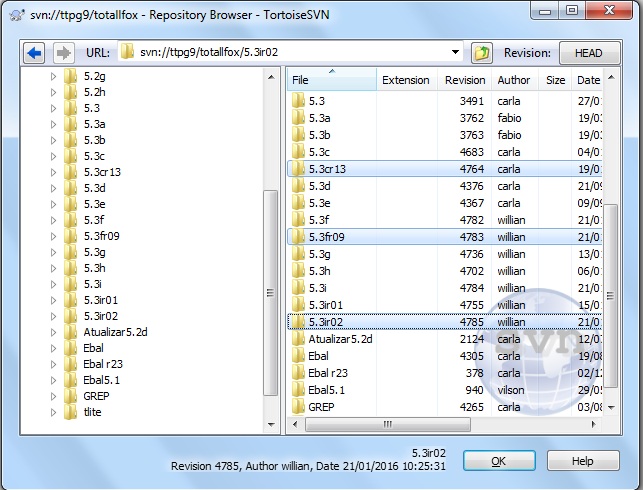Image resolution: width=643 pixels, height=490 pixels.
Task: Select the 5.3i folder icon in tree
Action: click(71, 284)
